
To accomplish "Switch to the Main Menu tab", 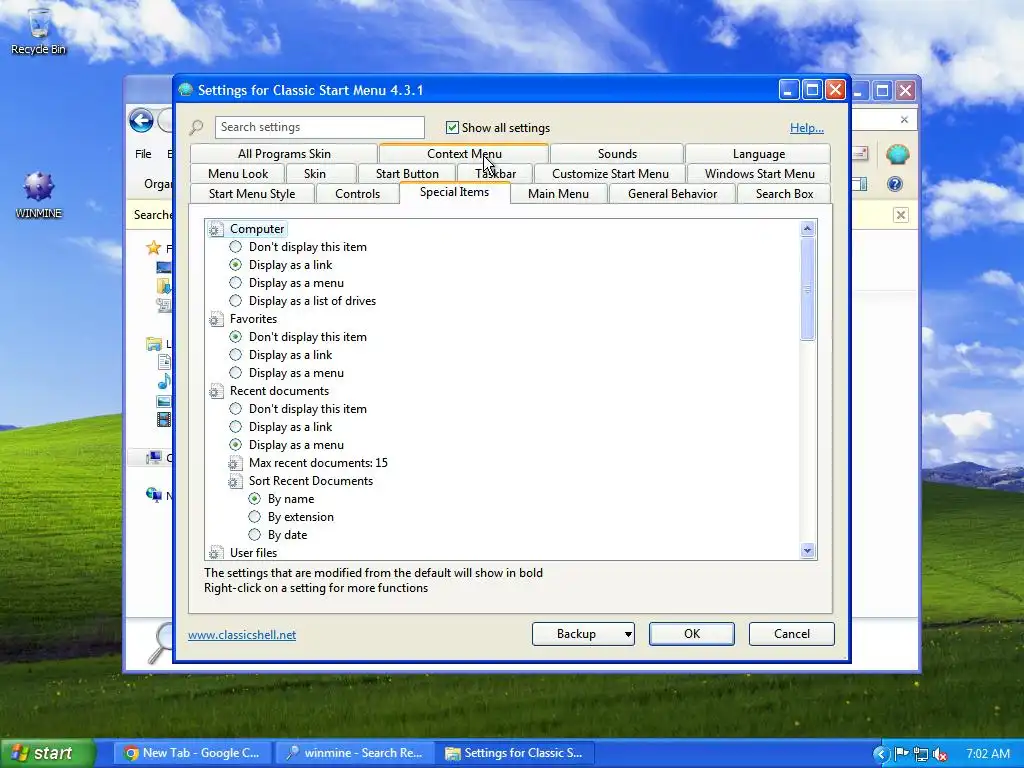I will 558,194.
